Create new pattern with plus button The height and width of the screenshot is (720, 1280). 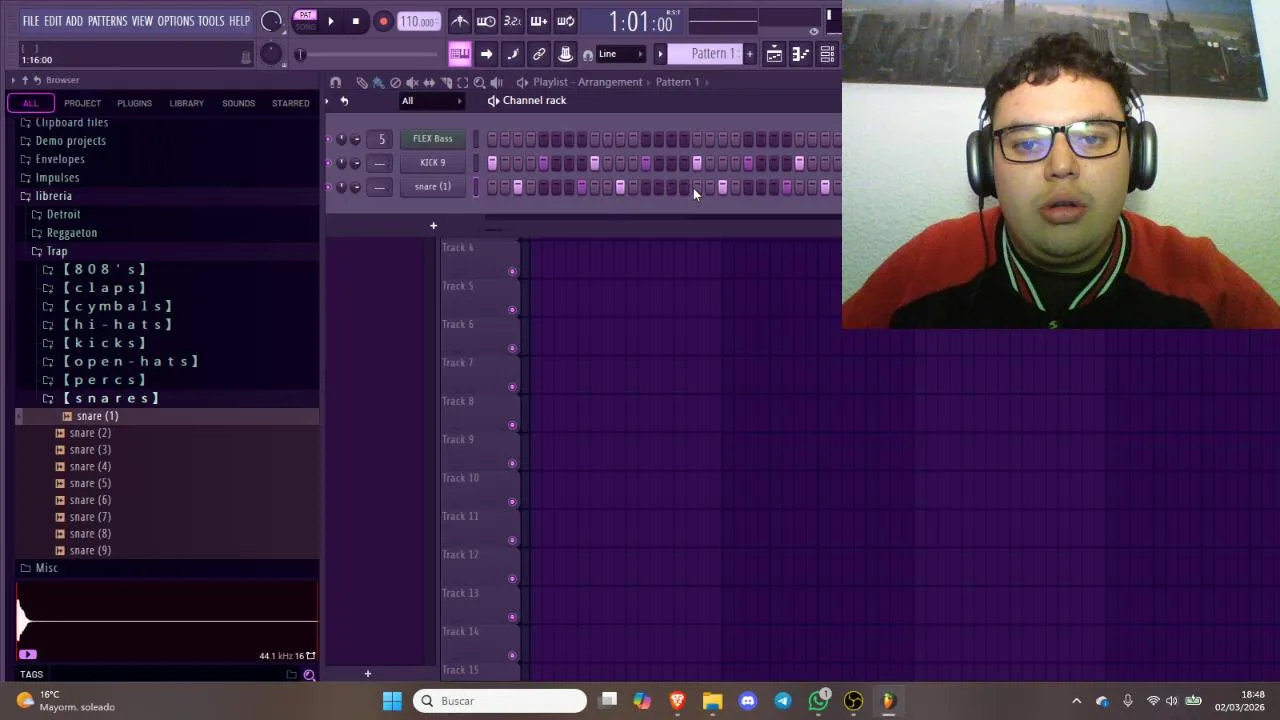pyautogui.click(x=749, y=54)
